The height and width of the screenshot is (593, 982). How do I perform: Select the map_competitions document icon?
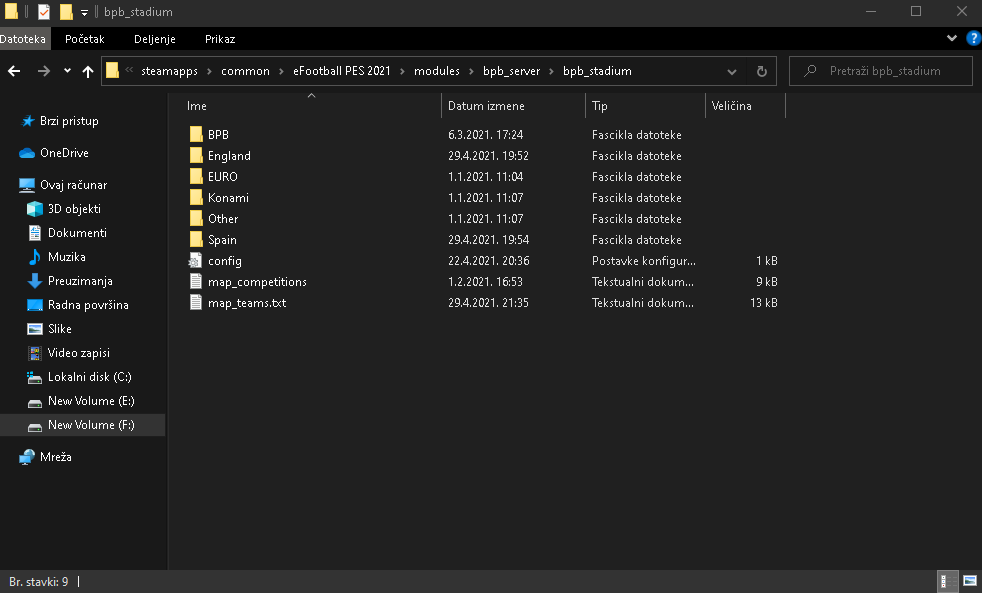tap(196, 281)
